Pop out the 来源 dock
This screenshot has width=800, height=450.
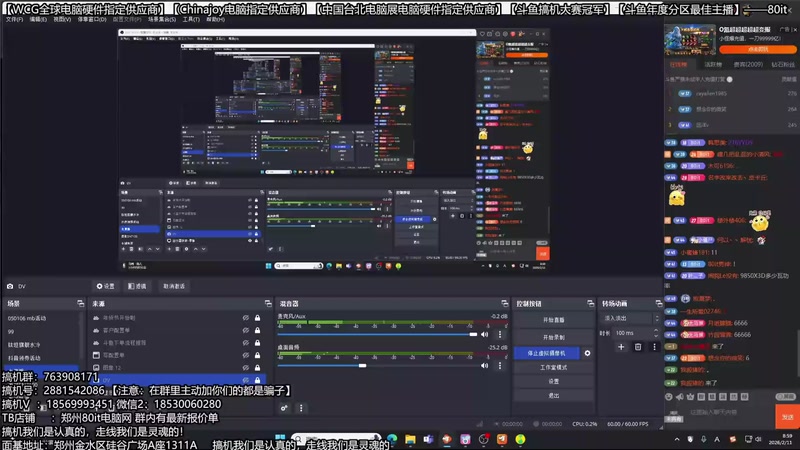point(268,304)
